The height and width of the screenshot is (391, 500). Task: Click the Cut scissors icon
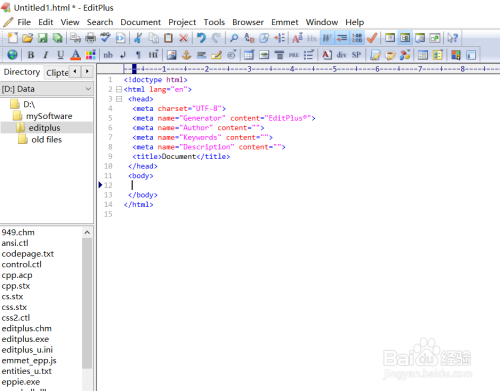point(138,38)
